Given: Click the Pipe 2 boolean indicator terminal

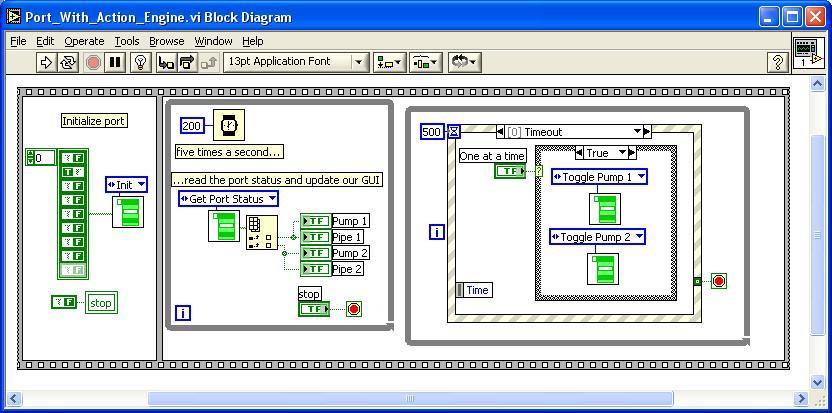Looking at the screenshot, I should click(315, 269).
